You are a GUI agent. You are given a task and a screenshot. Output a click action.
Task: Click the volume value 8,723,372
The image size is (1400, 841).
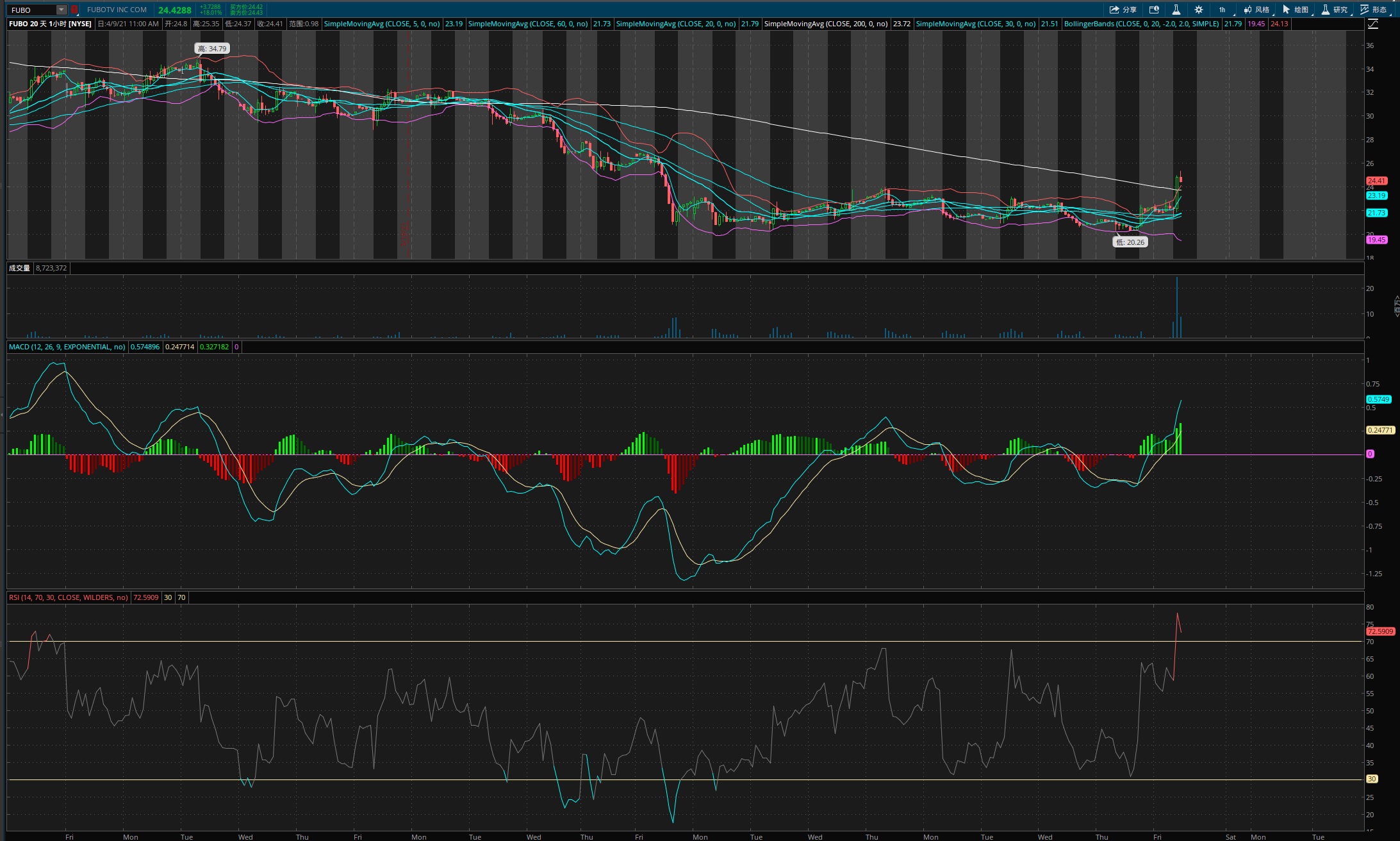51,268
